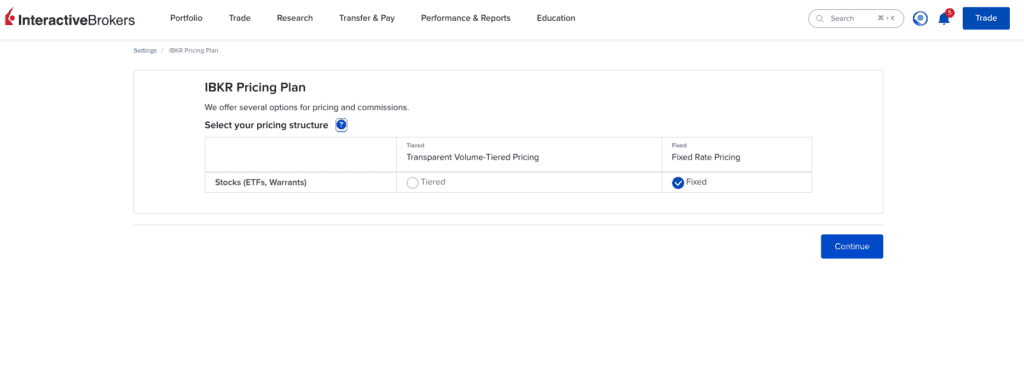The image size is (1024, 367).
Task: Go to Settings breadcrumb link
Action: coord(145,50)
